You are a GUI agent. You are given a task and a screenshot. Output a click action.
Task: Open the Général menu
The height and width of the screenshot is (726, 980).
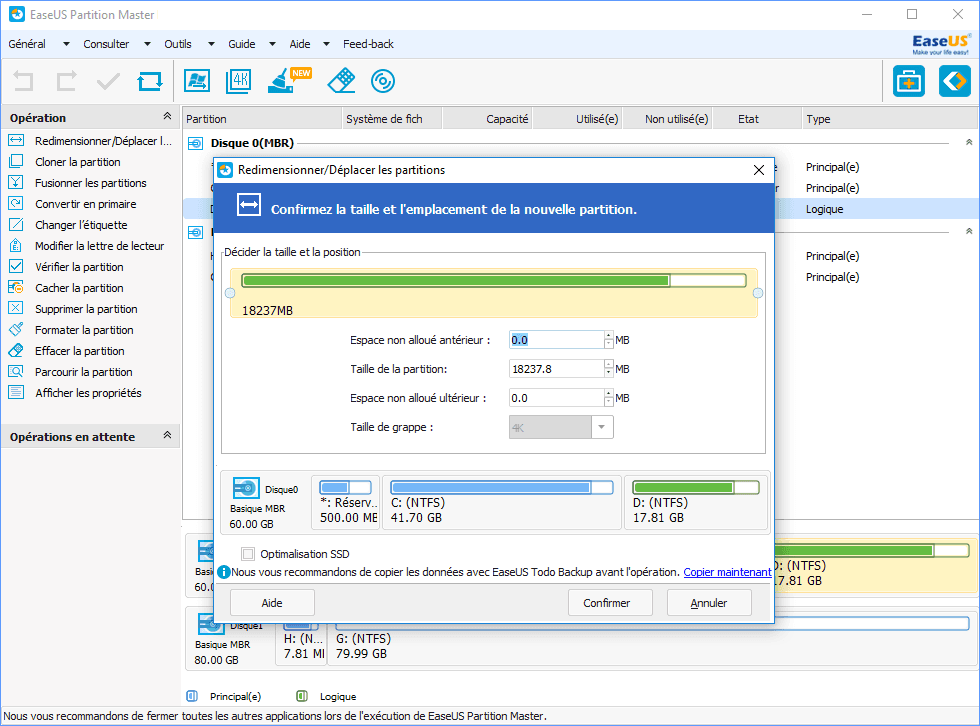point(27,44)
